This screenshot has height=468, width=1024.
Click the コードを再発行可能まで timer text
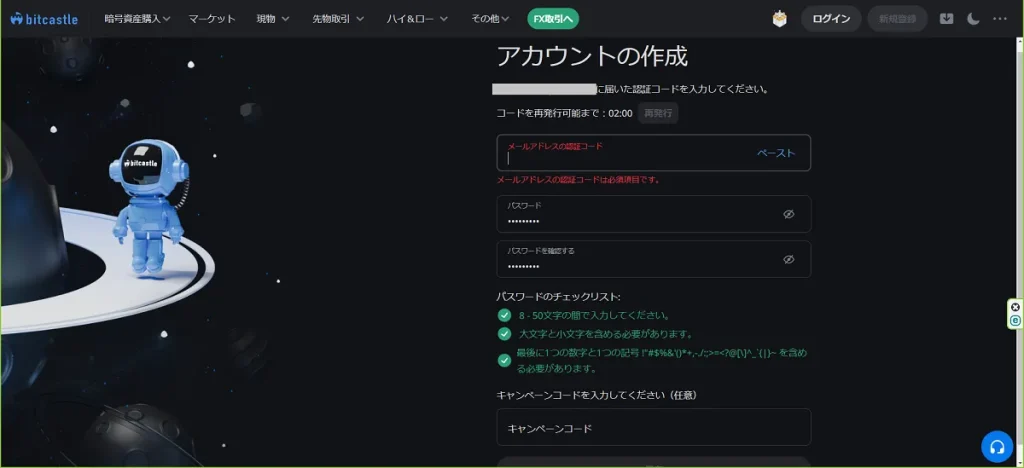[564, 113]
